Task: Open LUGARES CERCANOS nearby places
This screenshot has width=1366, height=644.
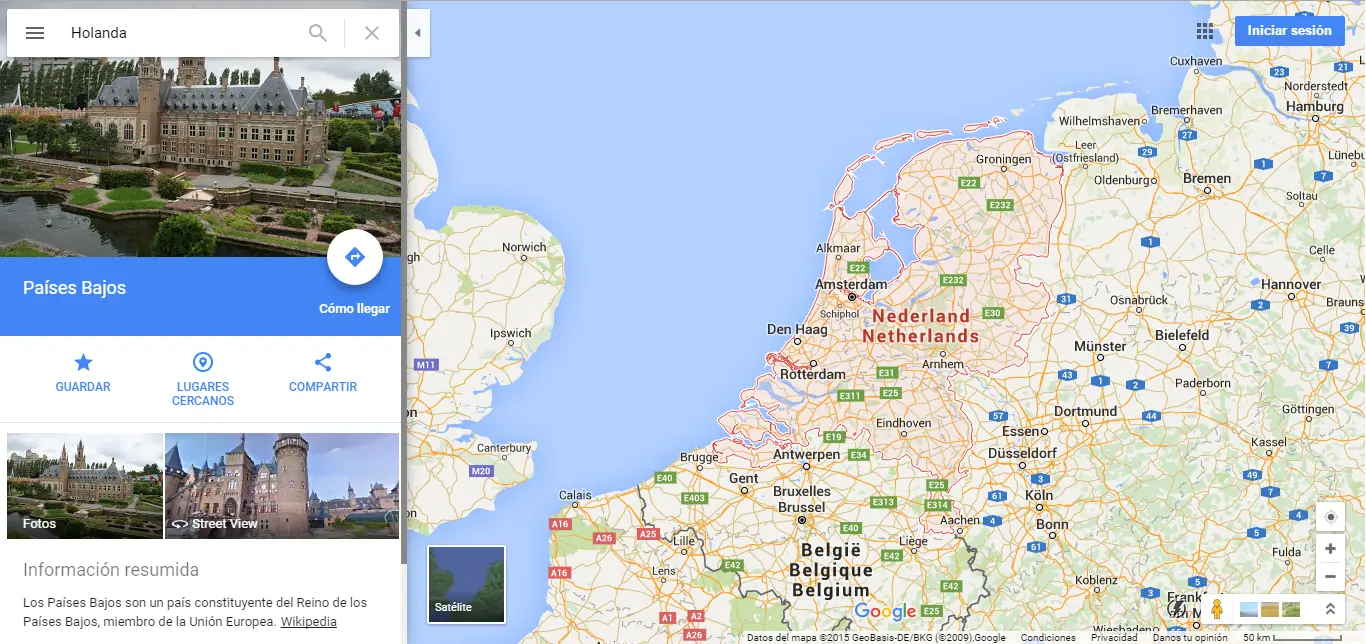Action: [x=203, y=379]
